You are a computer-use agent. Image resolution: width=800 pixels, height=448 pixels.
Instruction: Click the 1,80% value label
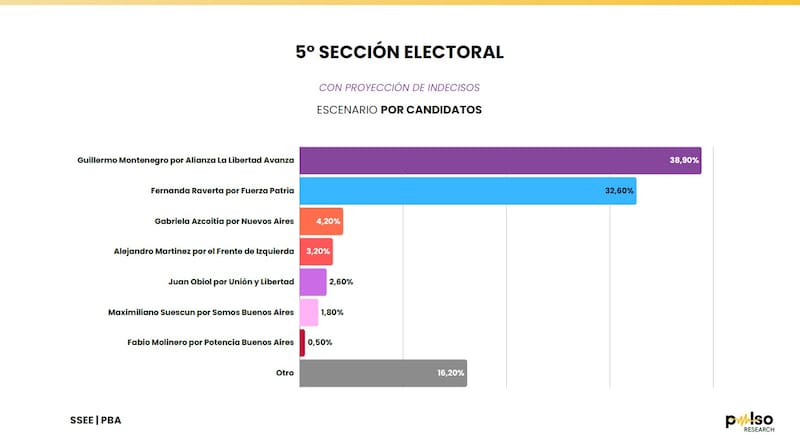click(333, 312)
